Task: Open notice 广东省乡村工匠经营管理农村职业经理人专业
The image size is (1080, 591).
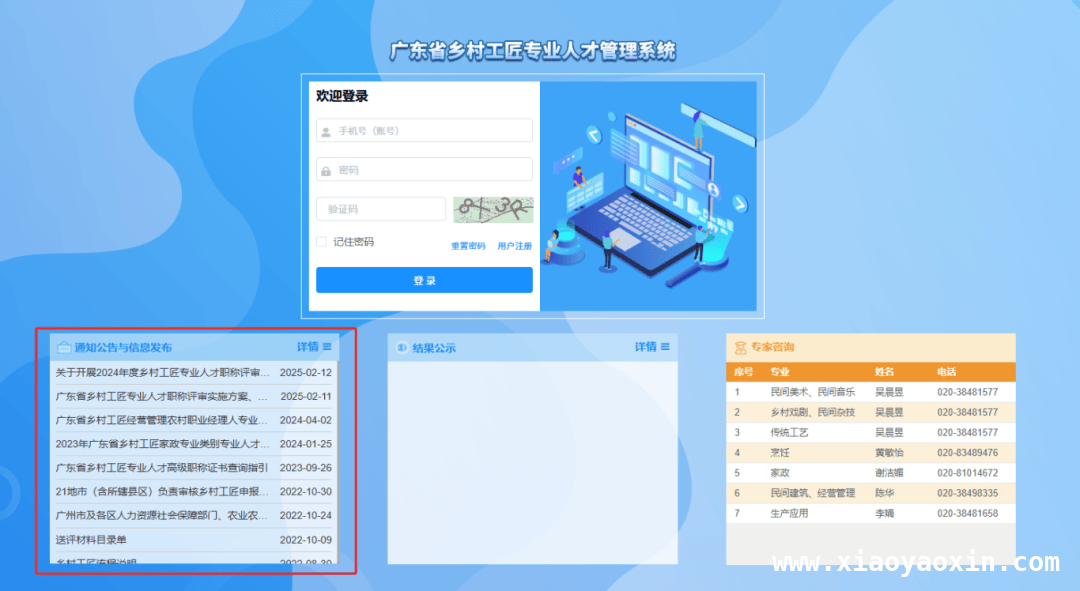Action: (x=161, y=420)
